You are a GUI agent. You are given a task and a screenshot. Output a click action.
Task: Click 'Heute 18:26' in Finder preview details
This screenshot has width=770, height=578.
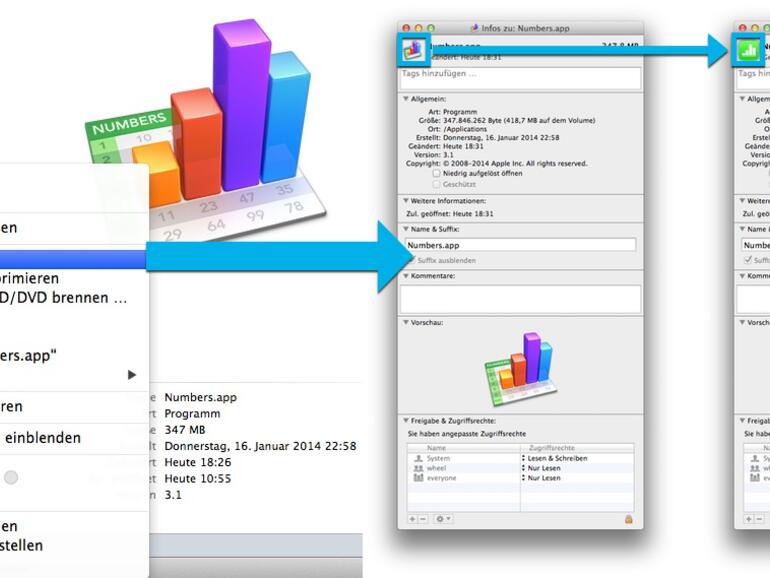click(197, 462)
